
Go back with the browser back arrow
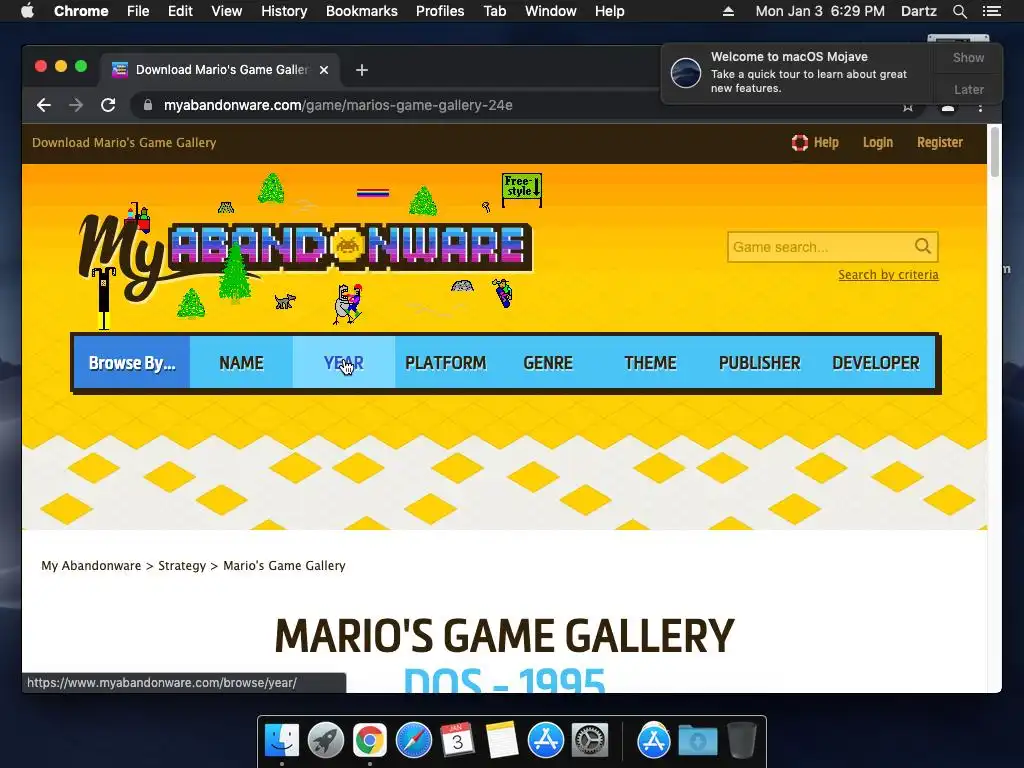tap(44, 105)
